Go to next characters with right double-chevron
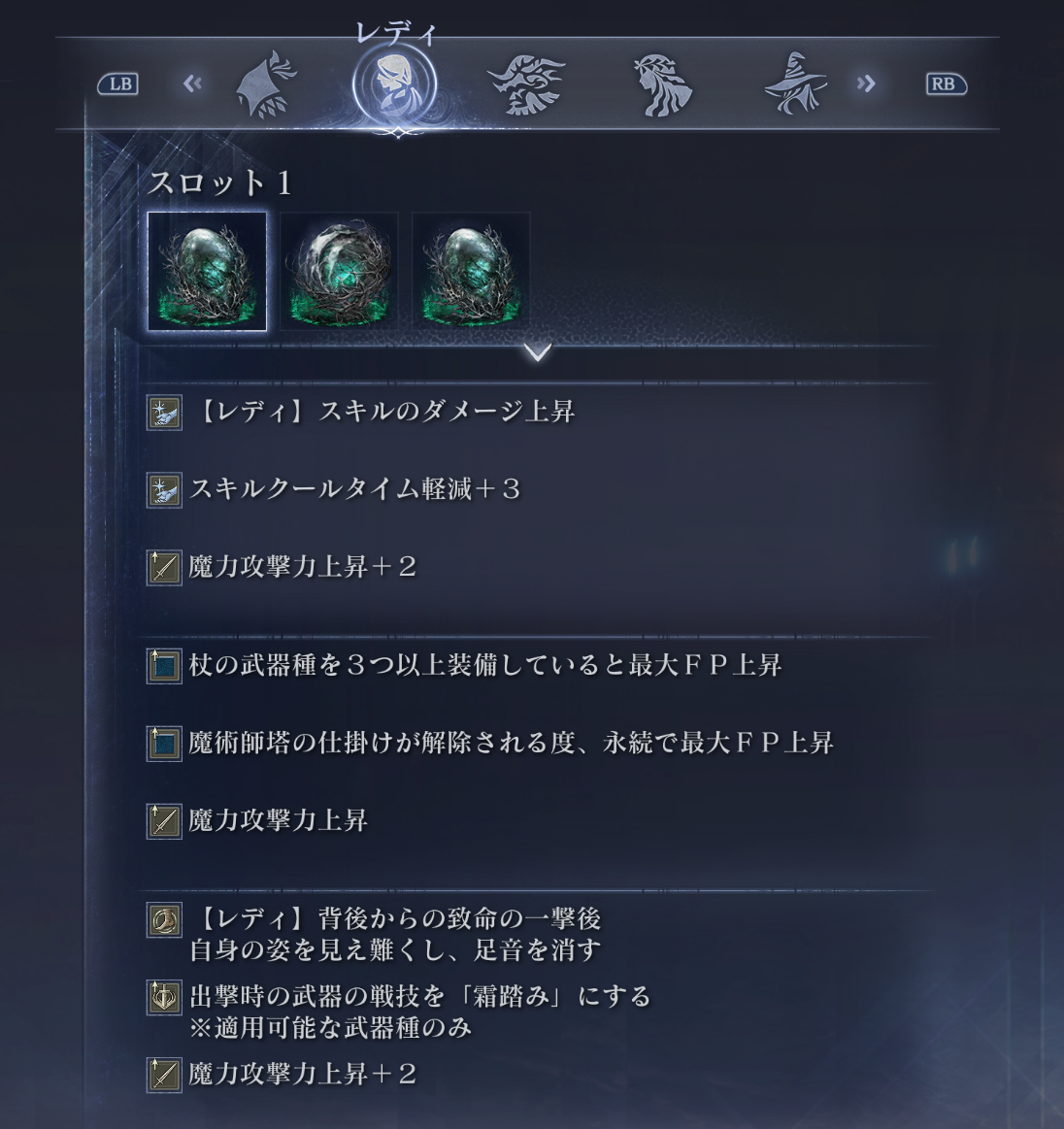This screenshot has width=1064, height=1129. [x=866, y=84]
